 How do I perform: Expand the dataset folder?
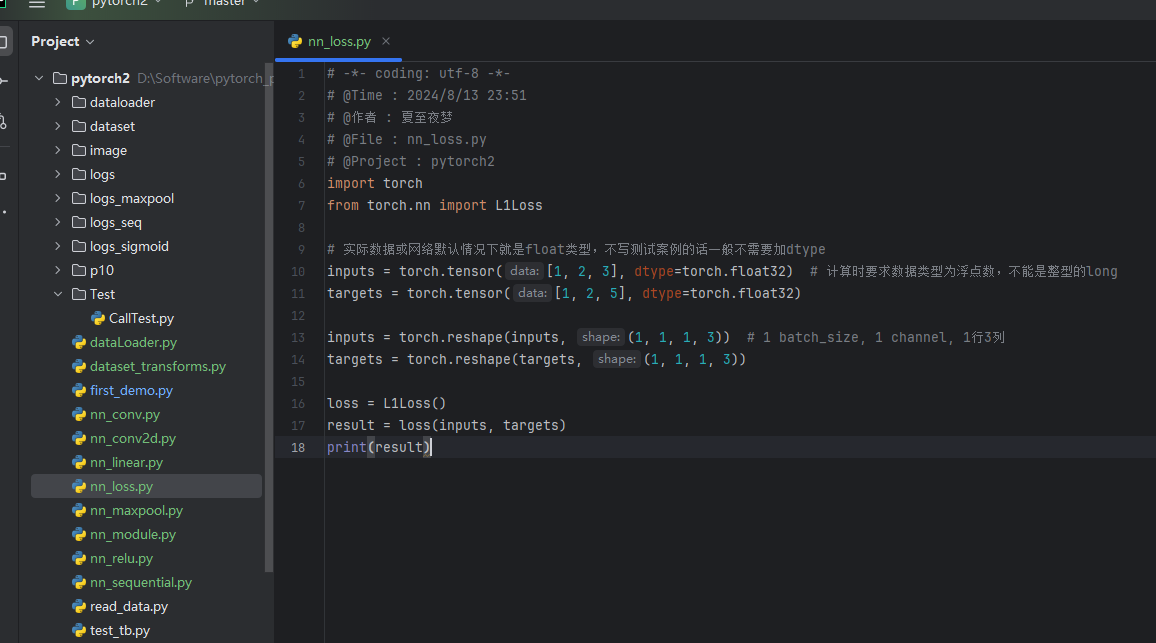(58, 126)
